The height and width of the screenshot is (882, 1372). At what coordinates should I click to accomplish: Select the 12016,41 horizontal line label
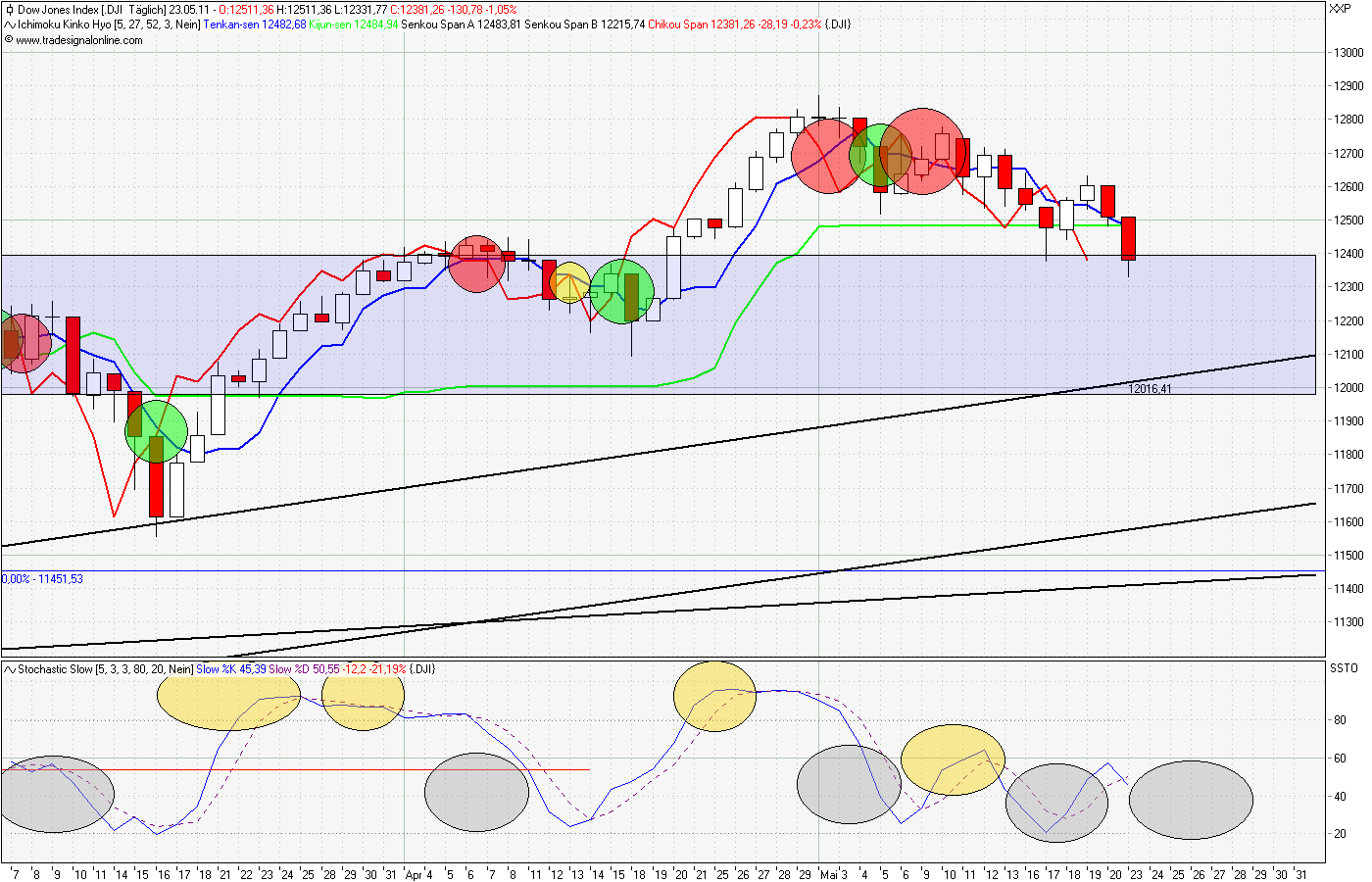1151,389
